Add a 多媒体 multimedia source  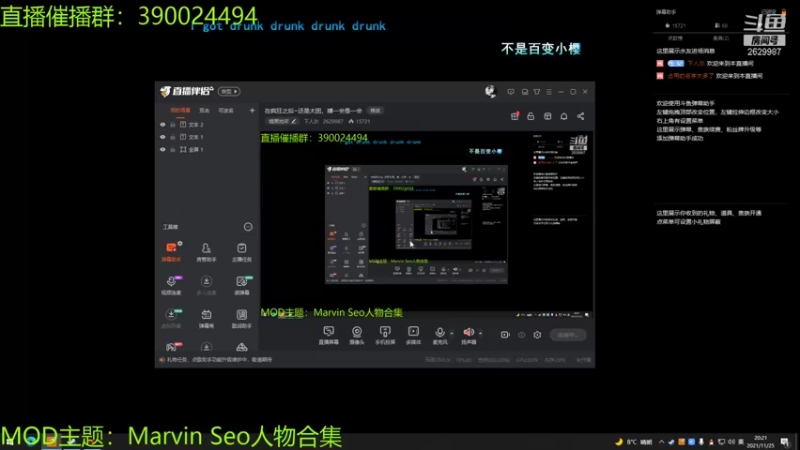point(413,335)
